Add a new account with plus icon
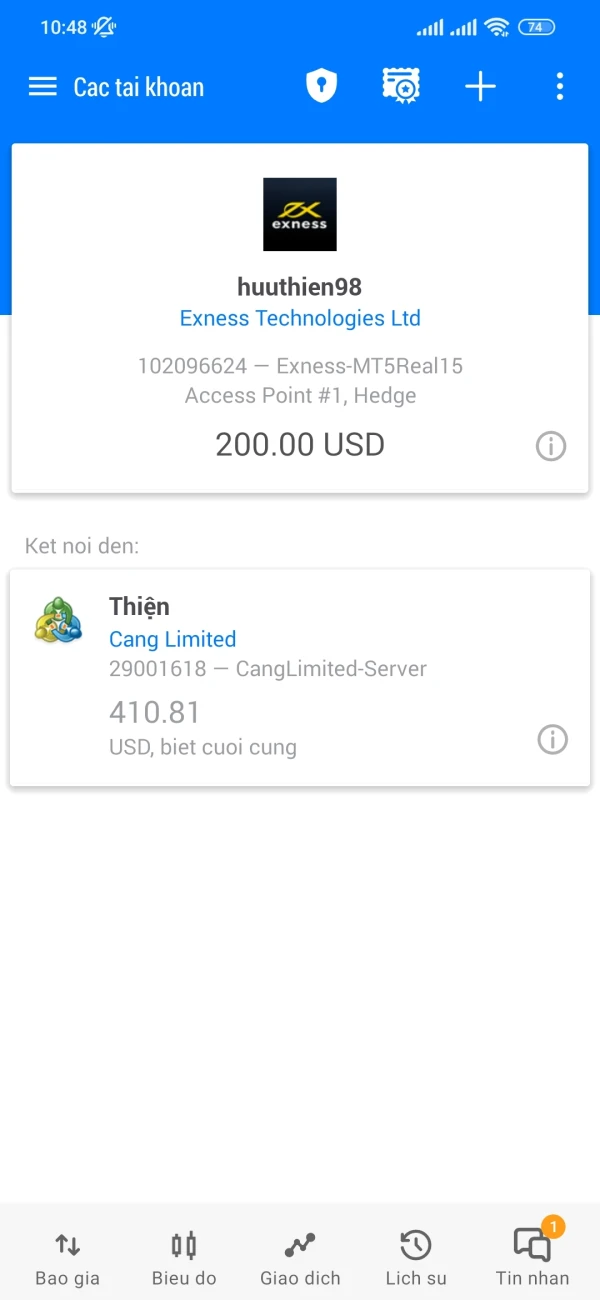This screenshot has height=1300, width=600. (480, 87)
